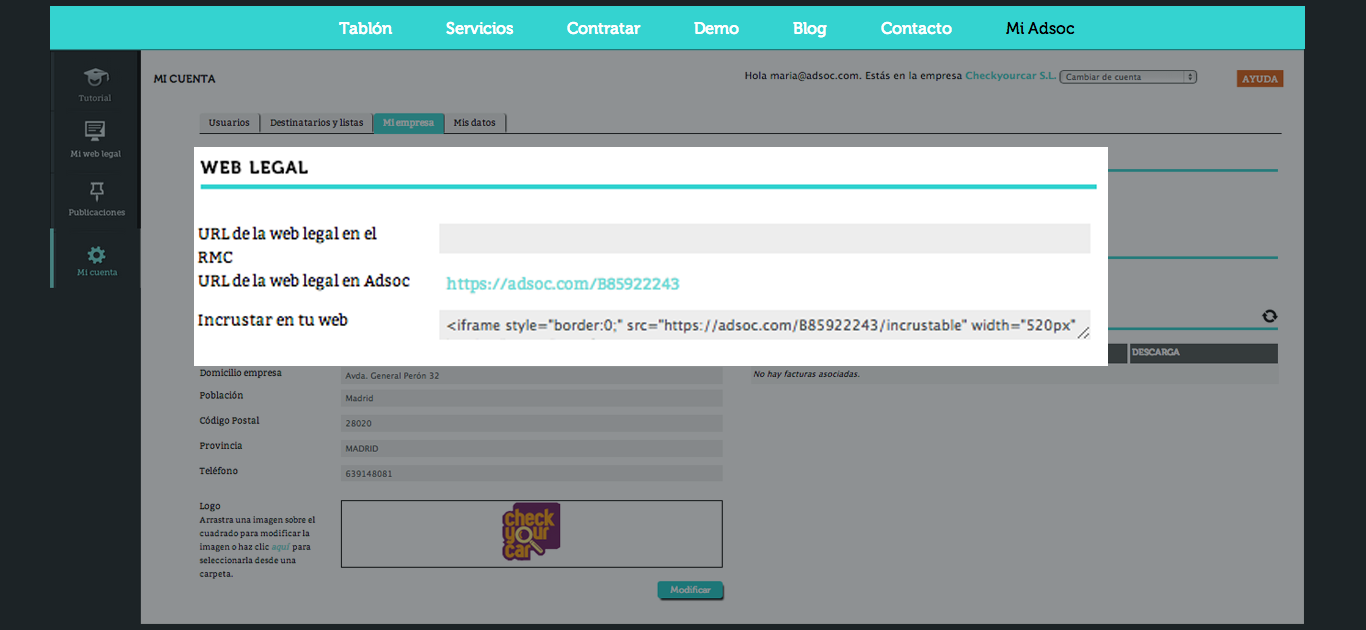This screenshot has height=630, width=1366.
Task: Open the Servicios menu item
Action: pyautogui.click(x=479, y=28)
